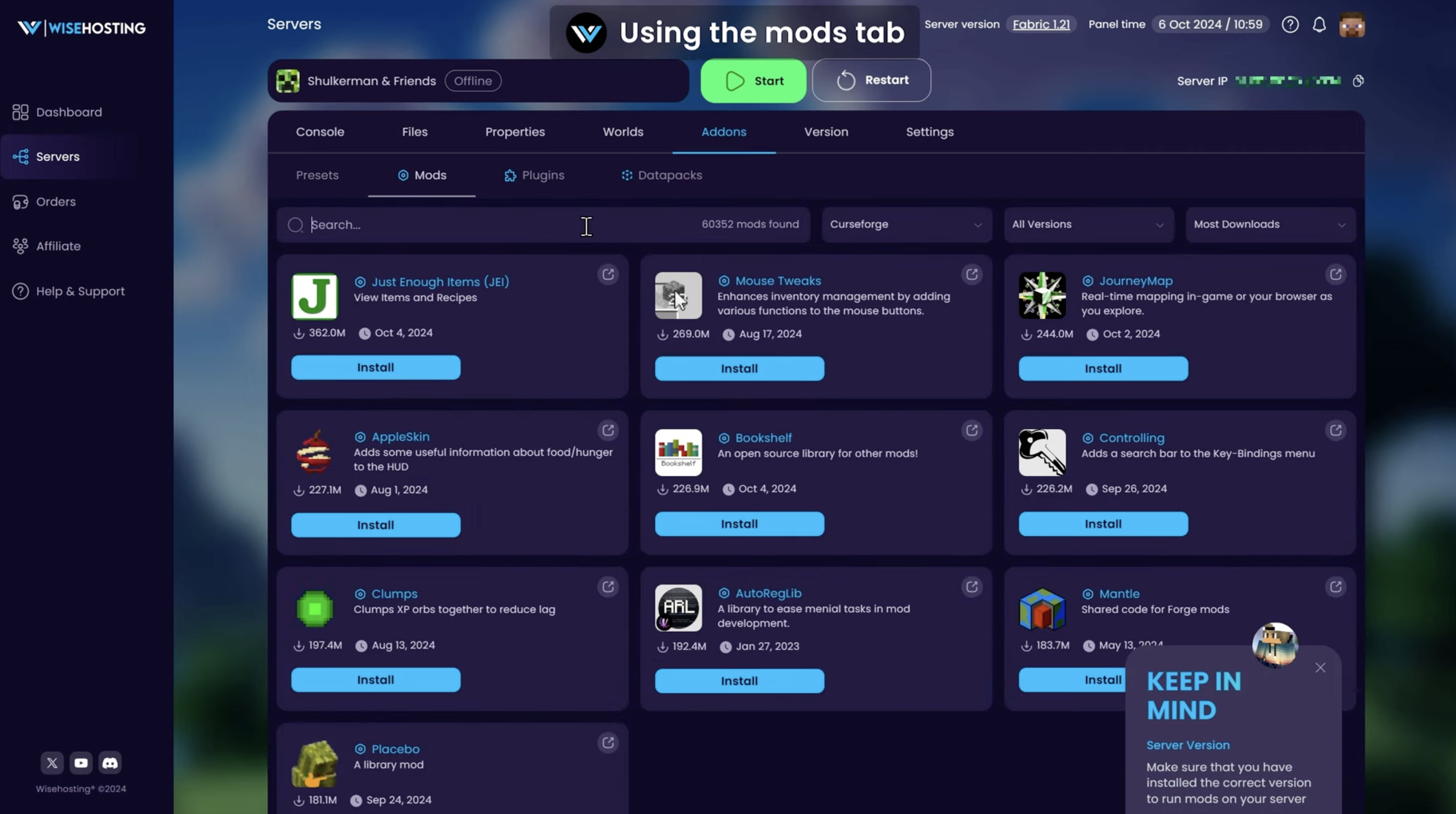Open Help & Support in sidebar

pos(68,291)
